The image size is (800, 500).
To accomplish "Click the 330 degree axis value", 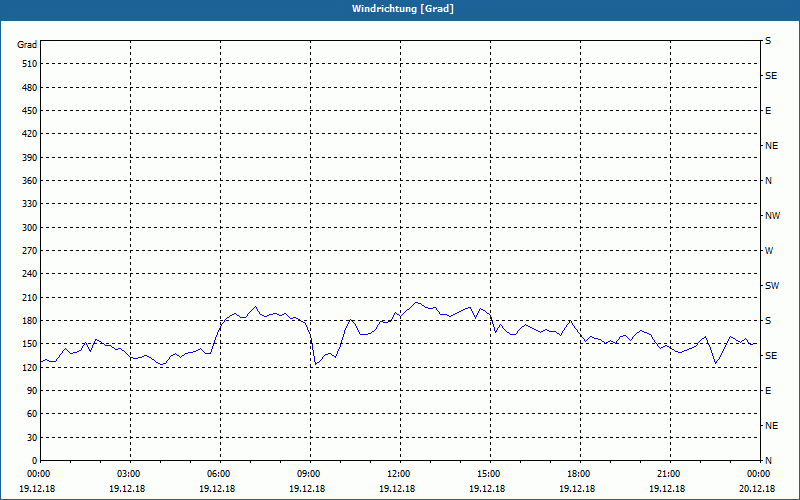I will coord(30,204).
